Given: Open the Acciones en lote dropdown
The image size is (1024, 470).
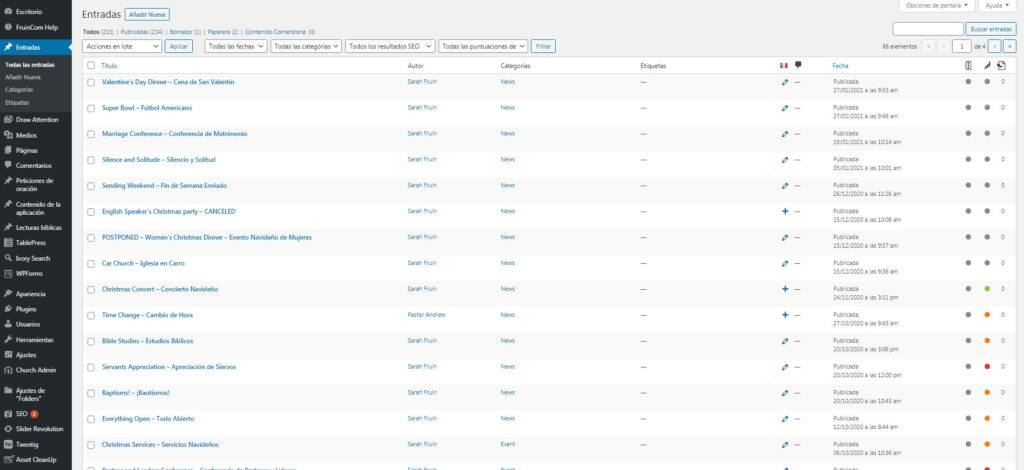Looking at the screenshot, I should coord(122,46).
